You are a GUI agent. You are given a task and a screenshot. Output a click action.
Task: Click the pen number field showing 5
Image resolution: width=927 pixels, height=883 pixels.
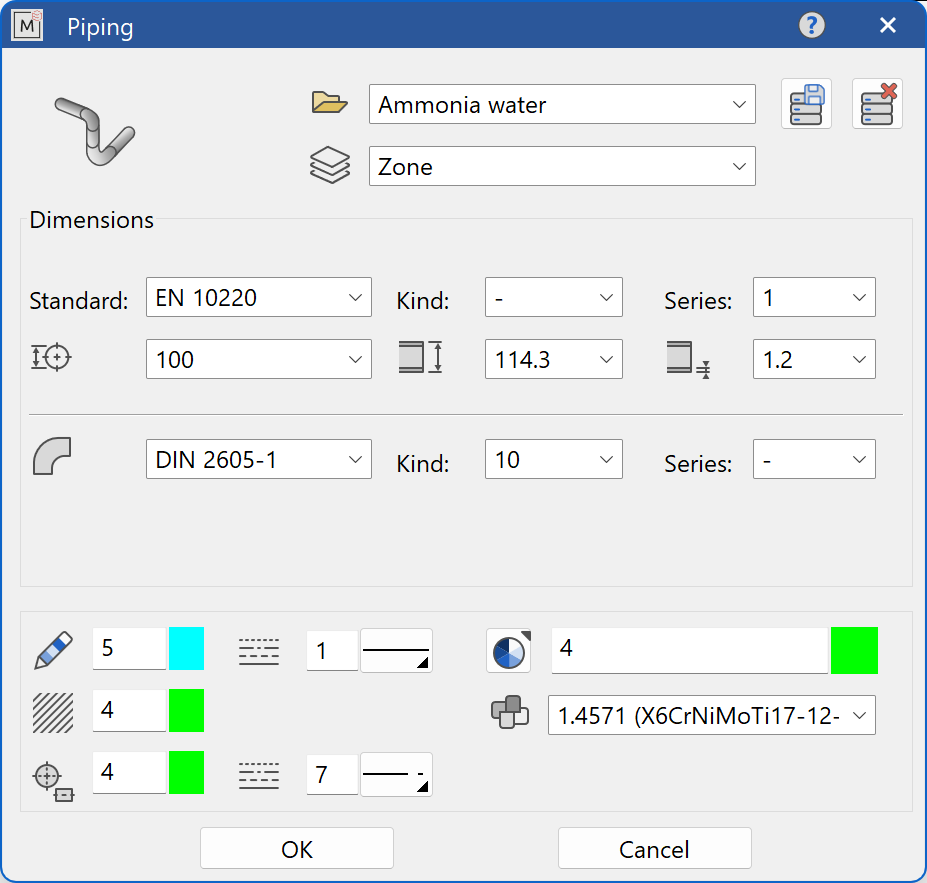click(x=129, y=648)
